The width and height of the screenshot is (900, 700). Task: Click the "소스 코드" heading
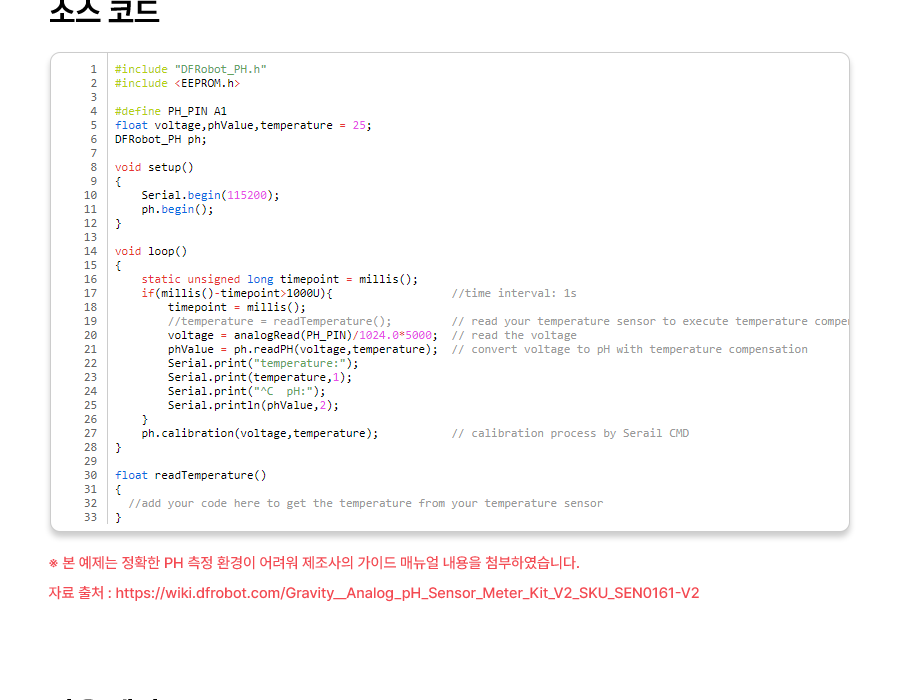[x=104, y=12]
